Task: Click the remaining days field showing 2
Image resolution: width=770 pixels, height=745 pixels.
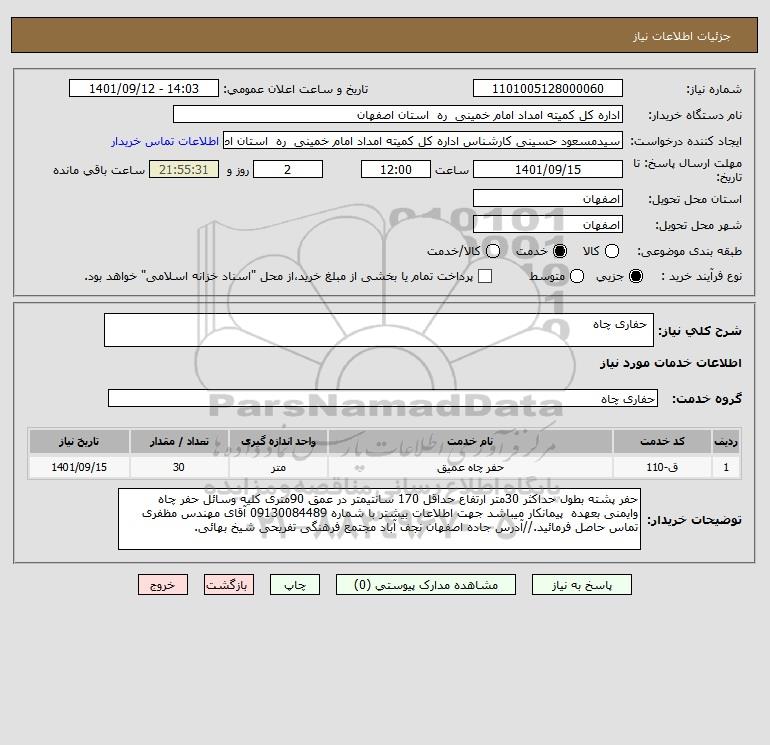Action: (288, 169)
